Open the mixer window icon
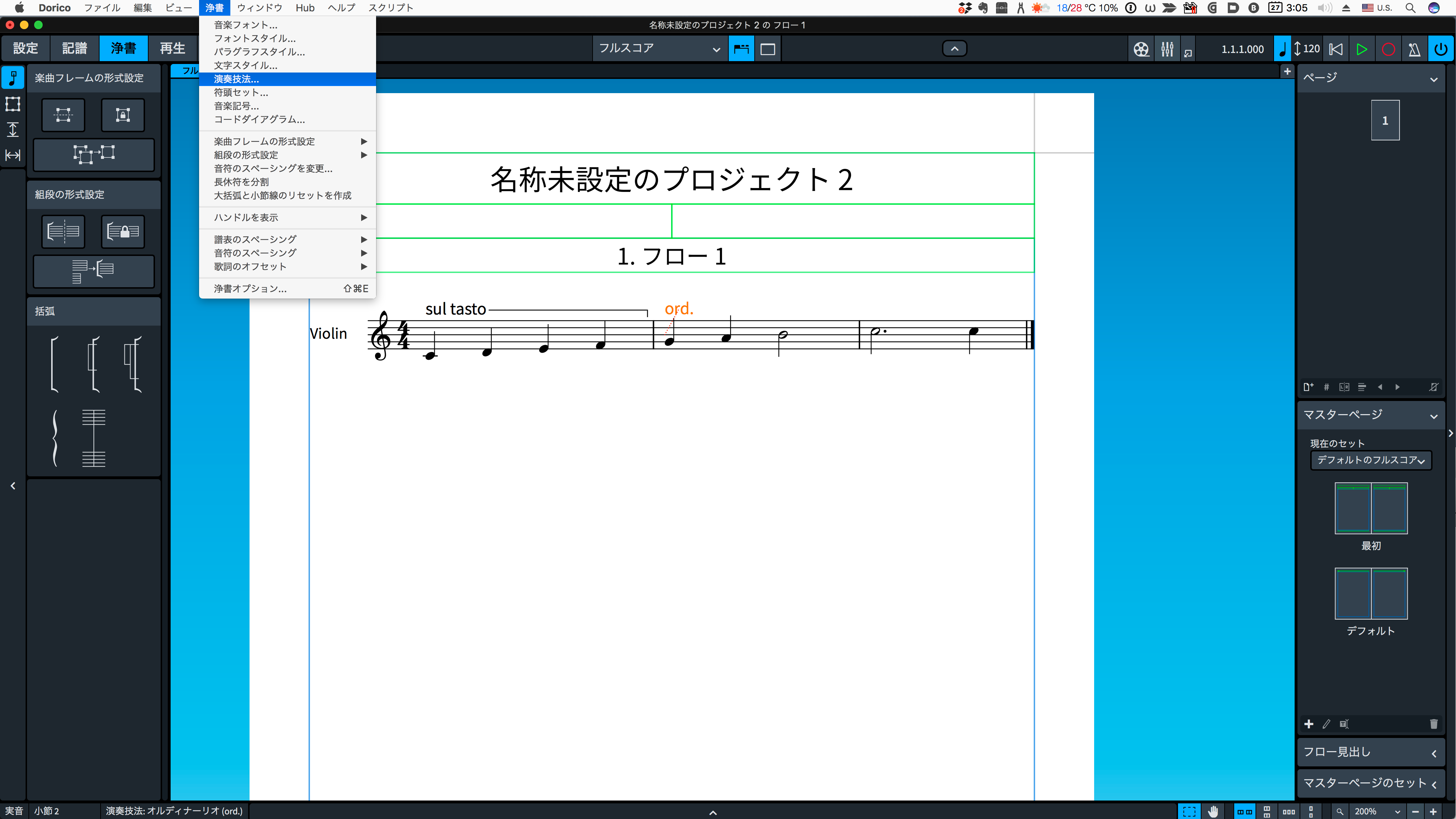This screenshot has width=1456, height=819. pos(1167,49)
